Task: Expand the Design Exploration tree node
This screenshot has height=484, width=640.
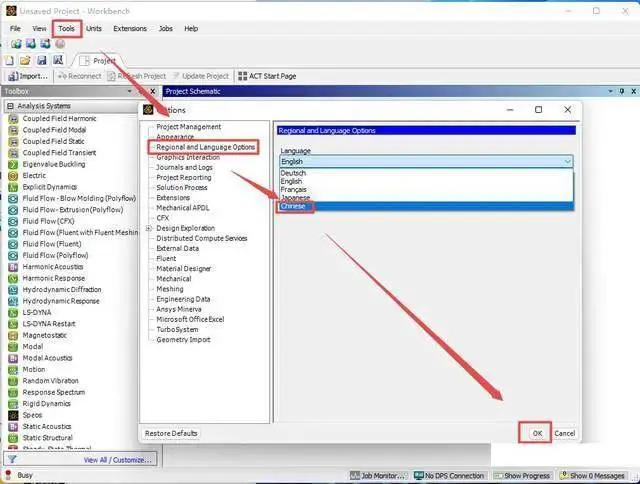Action: coord(149,228)
